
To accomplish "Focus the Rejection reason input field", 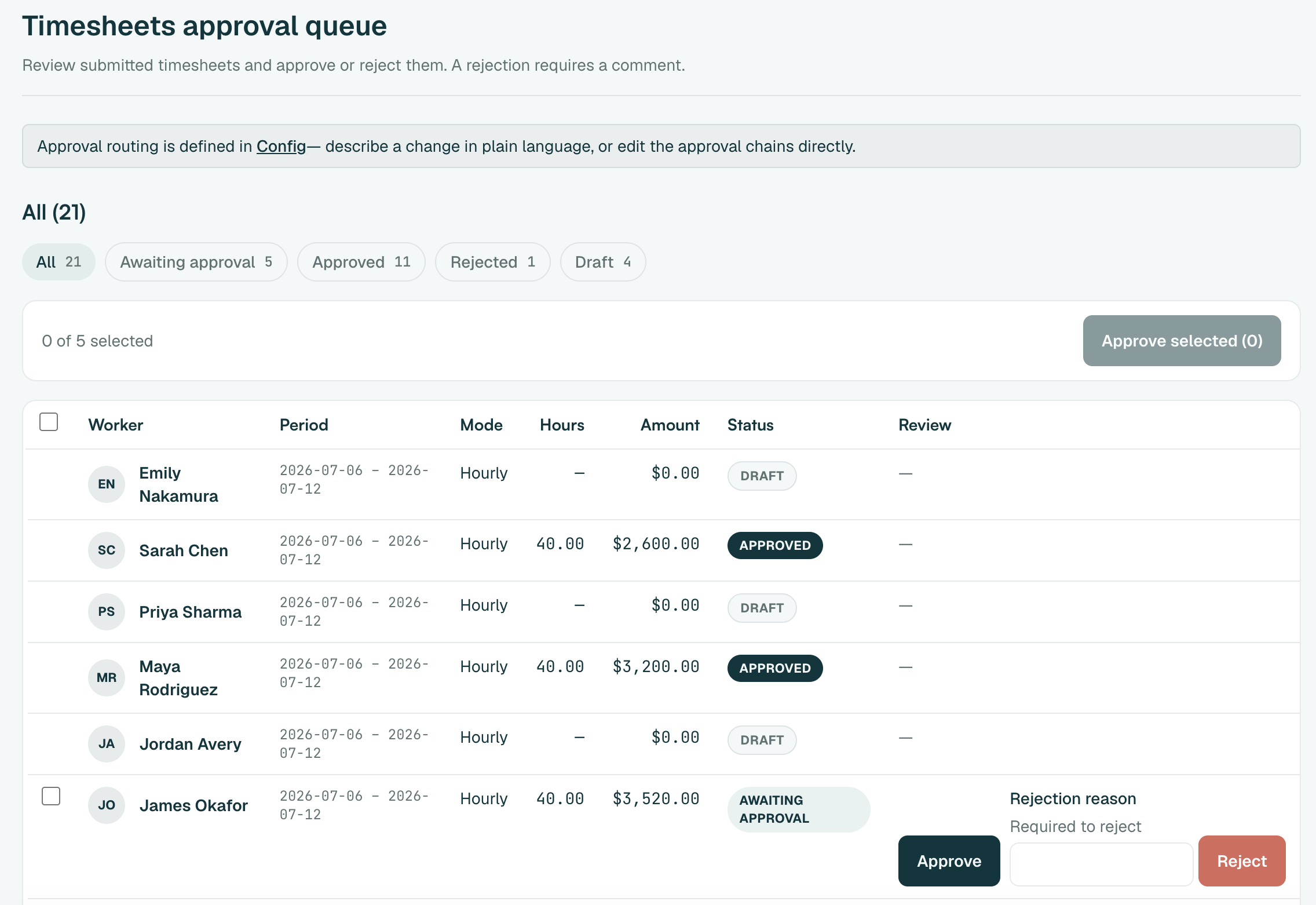I will 1101,864.
